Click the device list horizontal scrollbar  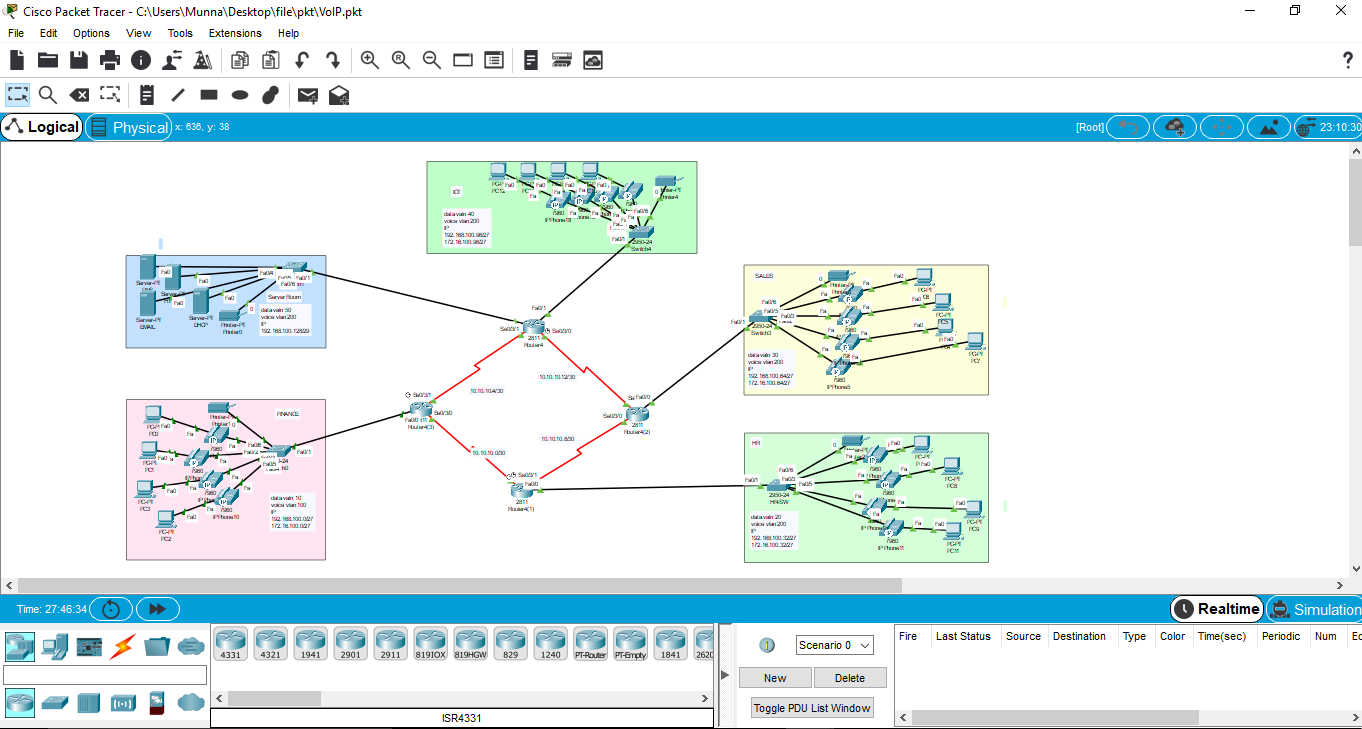[x=273, y=698]
